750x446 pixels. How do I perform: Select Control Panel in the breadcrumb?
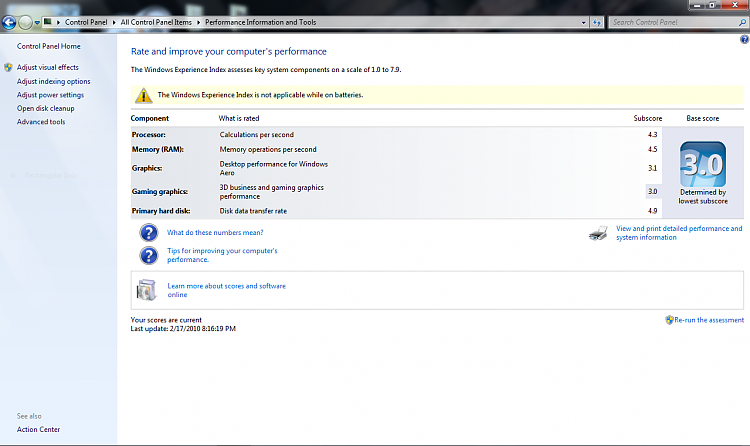tap(86, 22)
